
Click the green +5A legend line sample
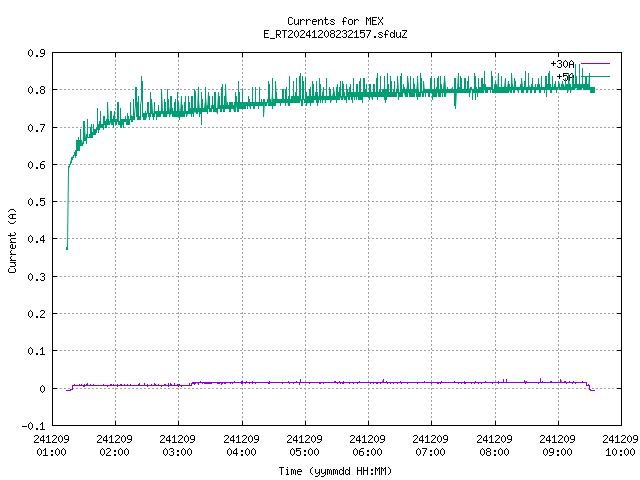[595, 76]
